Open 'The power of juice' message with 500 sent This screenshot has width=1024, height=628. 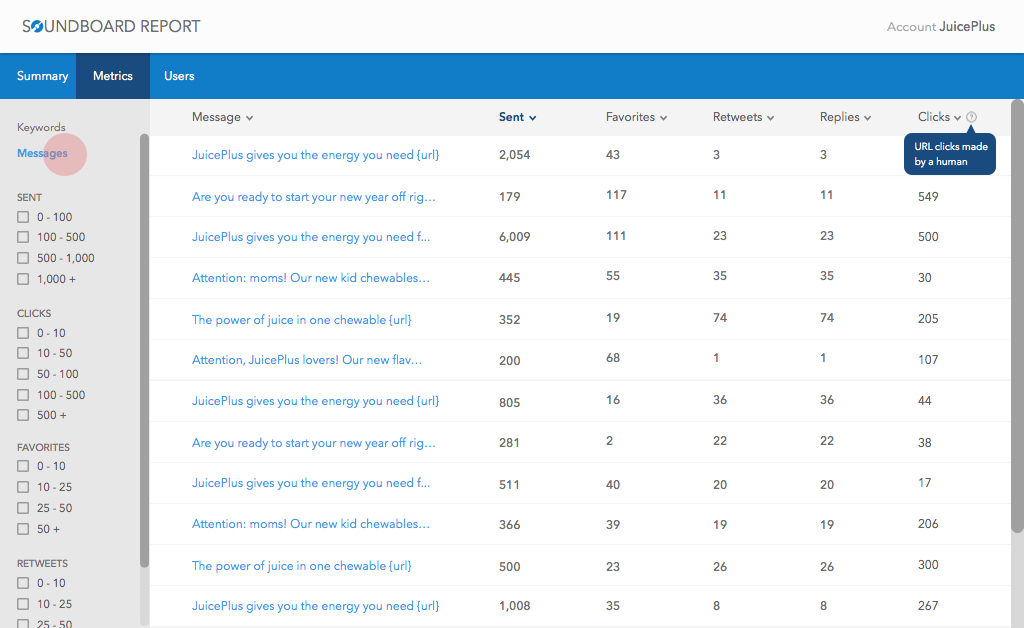pyautogui.click(x=302, y=566)
